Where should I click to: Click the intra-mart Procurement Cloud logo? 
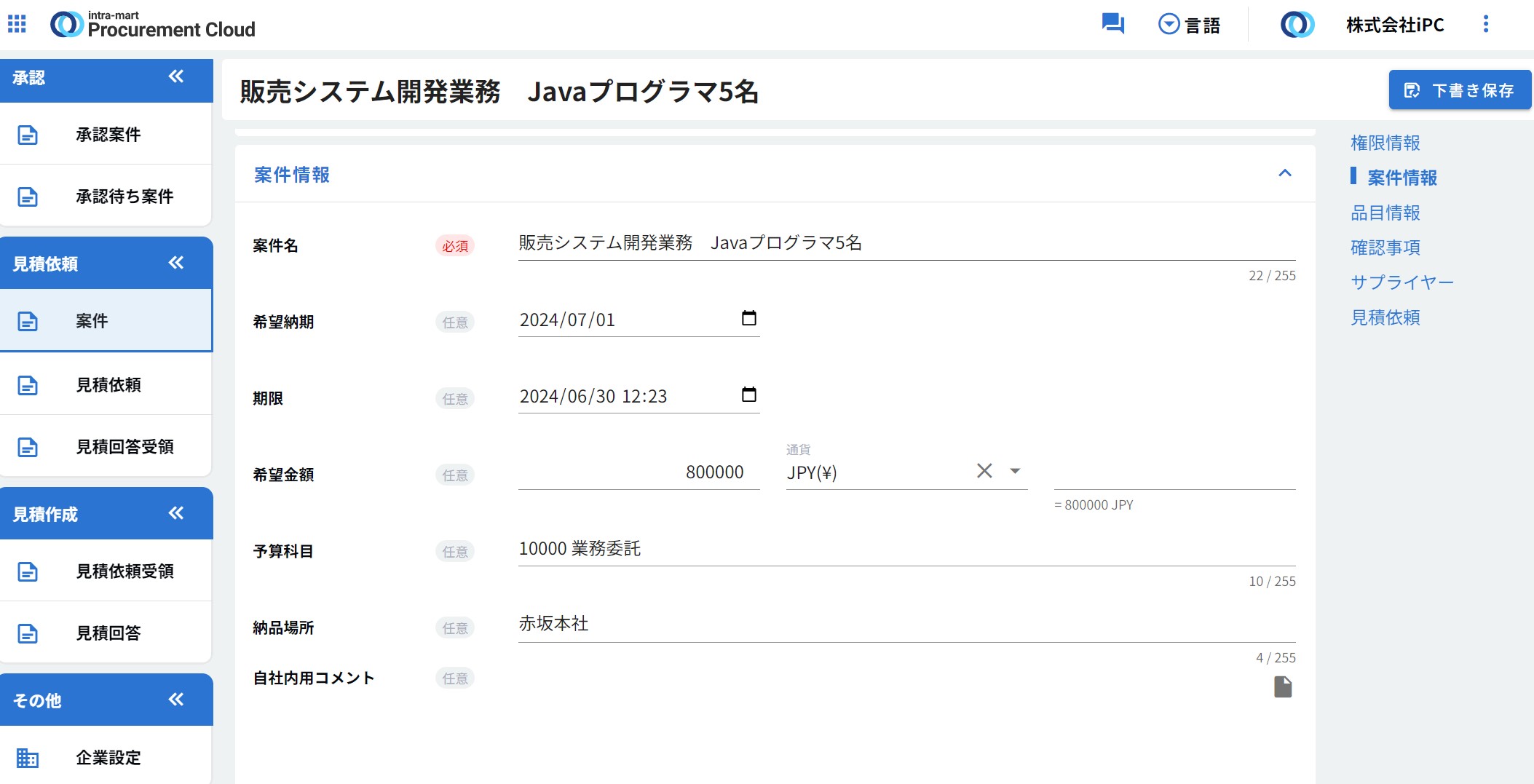click(153, 25)
